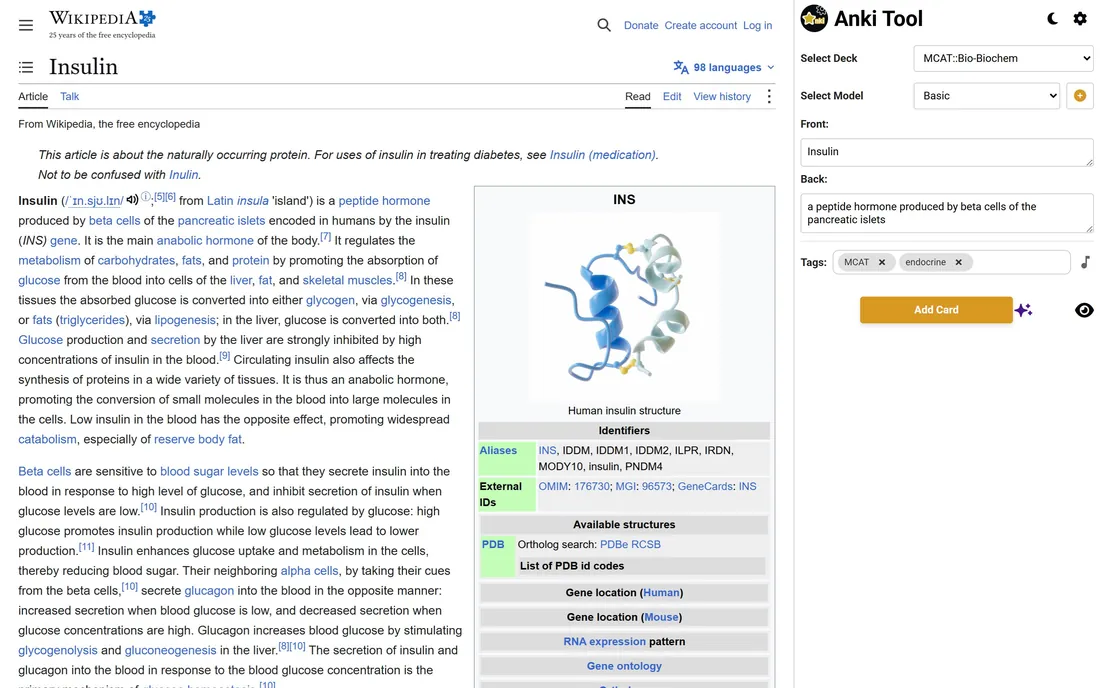Click the lipogenesis link
This screenshot has width=1100, height=688.
[185, 320]
